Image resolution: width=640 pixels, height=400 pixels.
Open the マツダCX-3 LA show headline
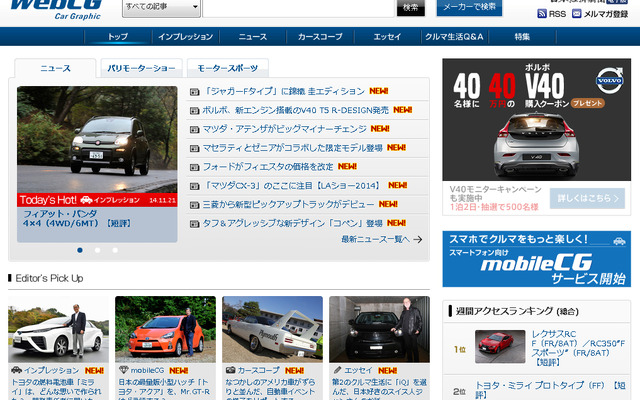(x=293, y=186)
